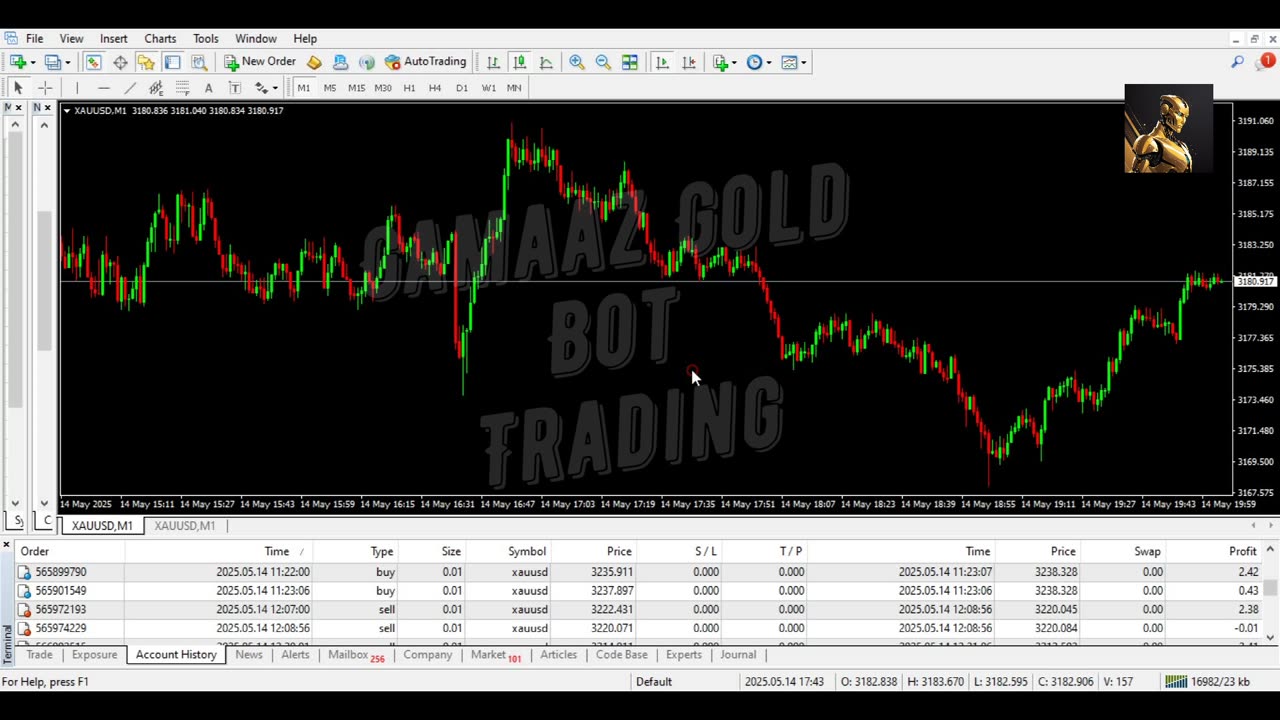Toggle the AutoTrading button
Screen dimensions: 1280x720
(425, 62)
